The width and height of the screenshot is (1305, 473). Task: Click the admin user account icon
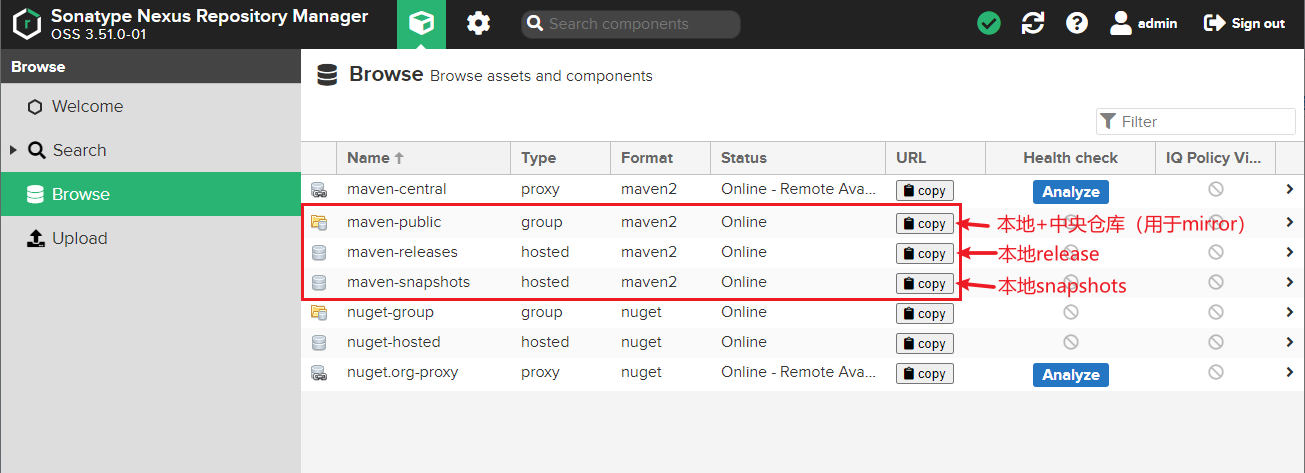tap(1120, 23)
